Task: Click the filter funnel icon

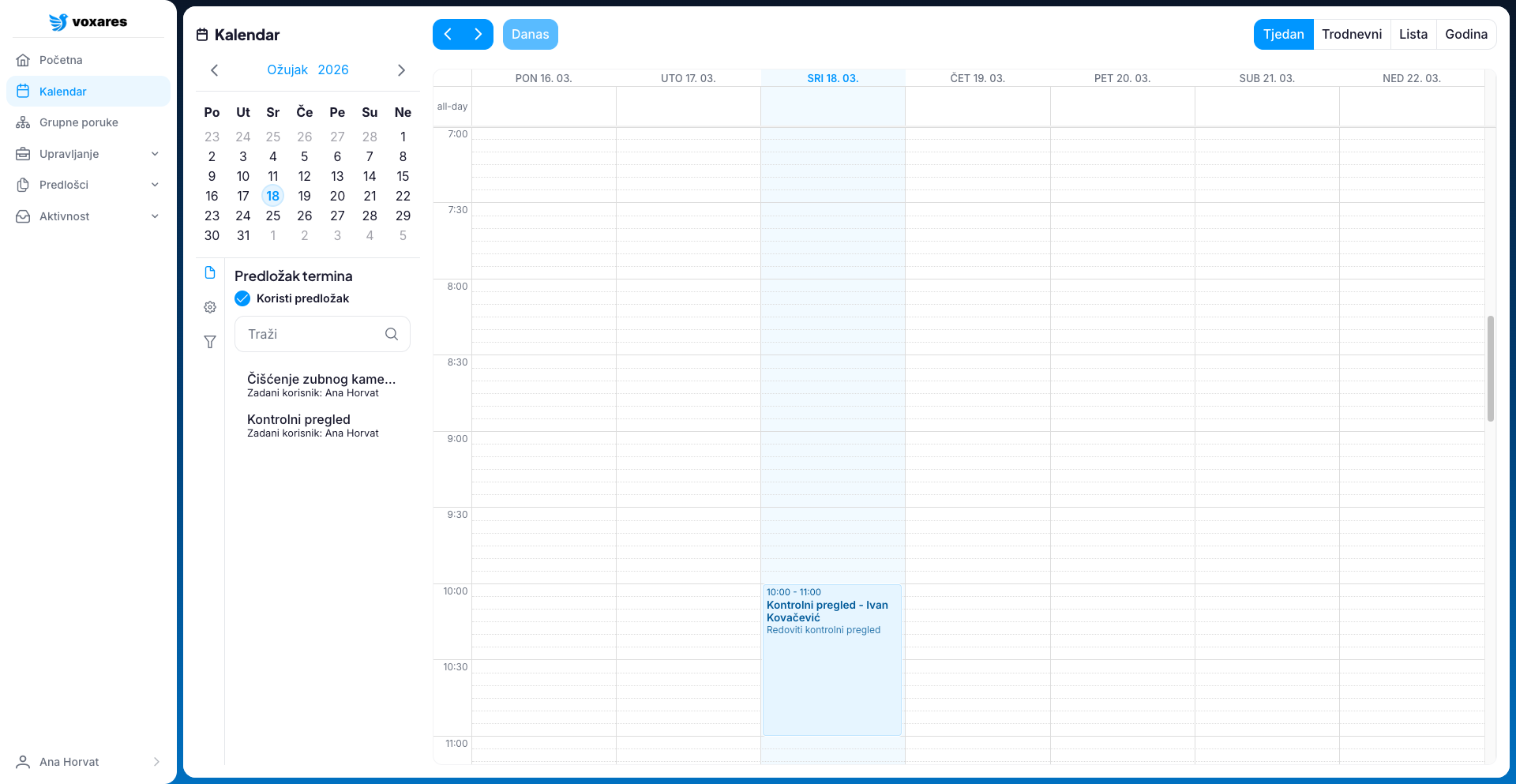Action: pyautogui.click(x=210, y=342)
